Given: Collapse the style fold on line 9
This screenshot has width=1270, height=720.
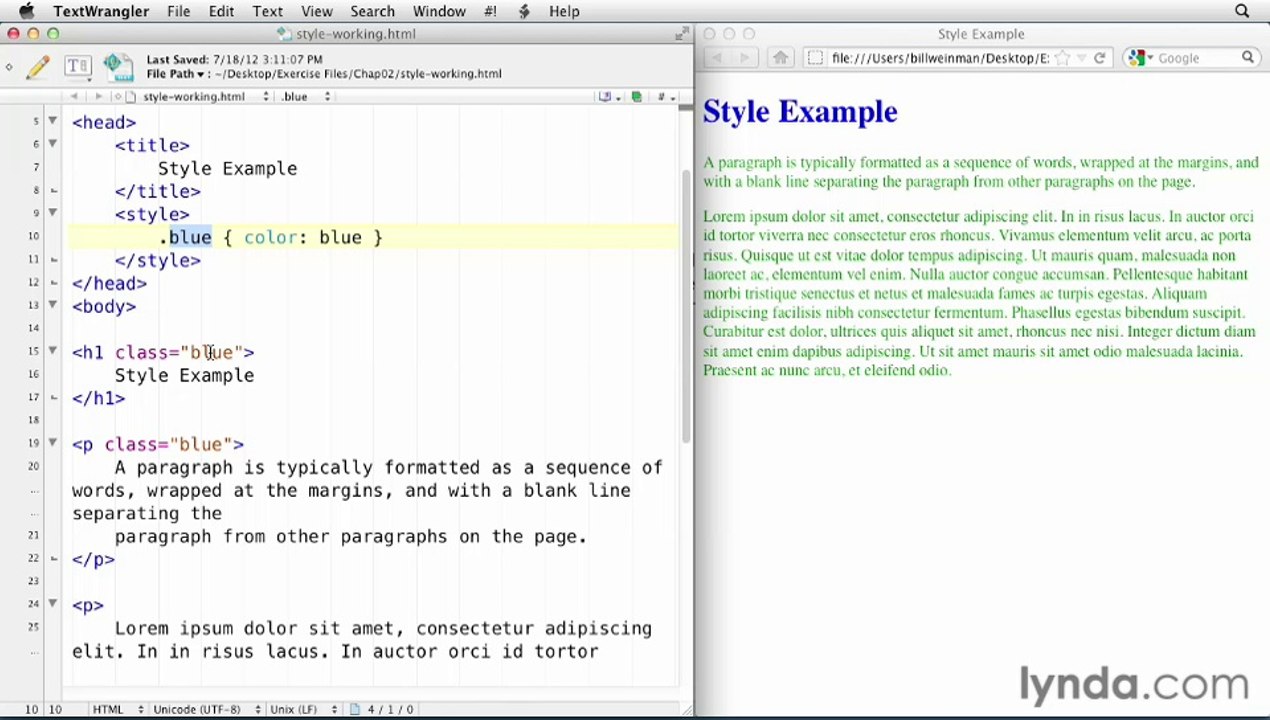Looking at the screenshot, I should tap(52, 213).
